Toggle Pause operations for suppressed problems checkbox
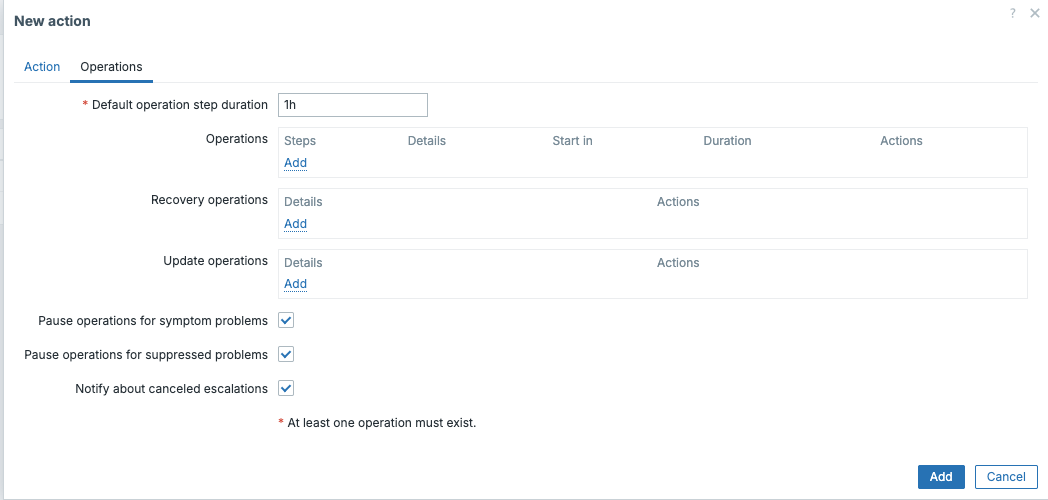The height and width of the screenshot is (500, 1048). 286,354
